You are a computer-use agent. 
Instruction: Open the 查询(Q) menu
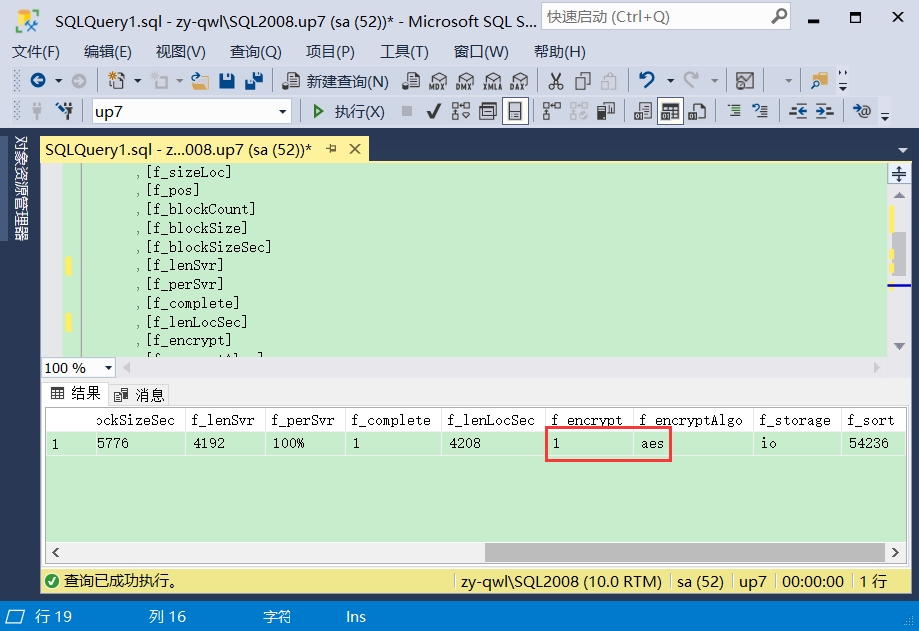(256, 52)
